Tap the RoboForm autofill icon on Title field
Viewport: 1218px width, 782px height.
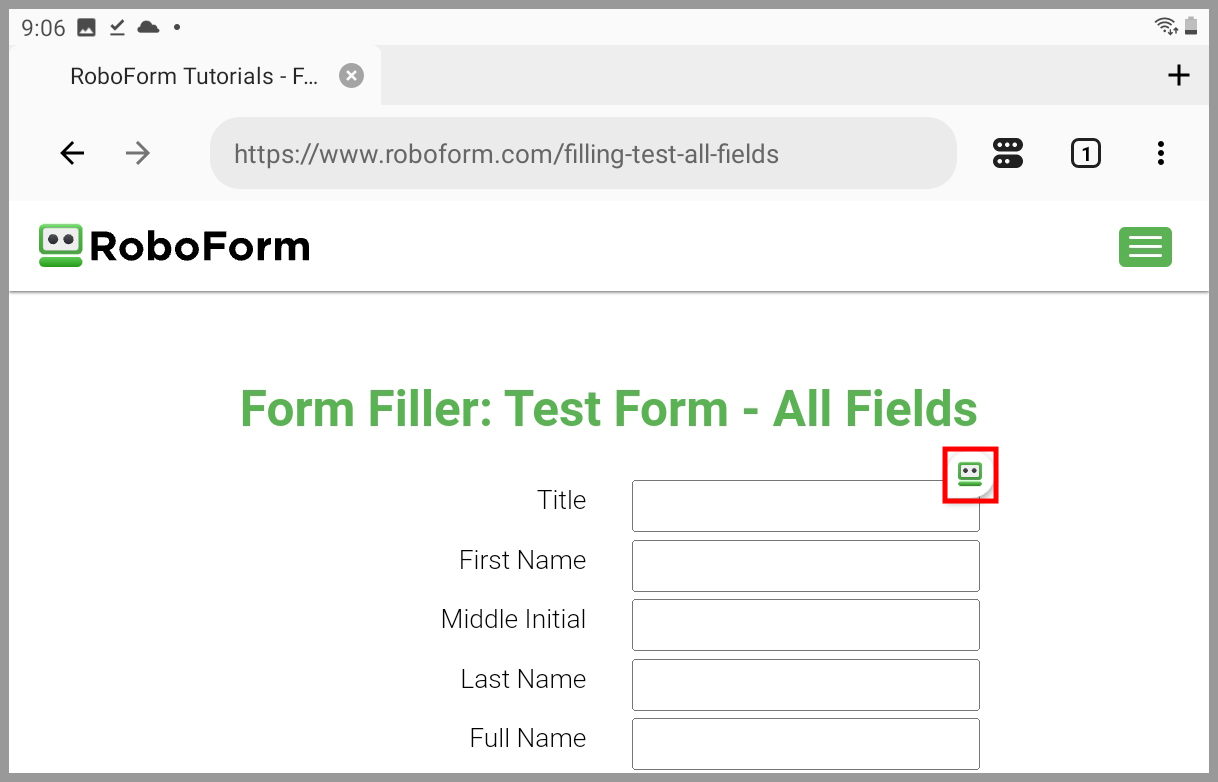[x=970, y=474]
